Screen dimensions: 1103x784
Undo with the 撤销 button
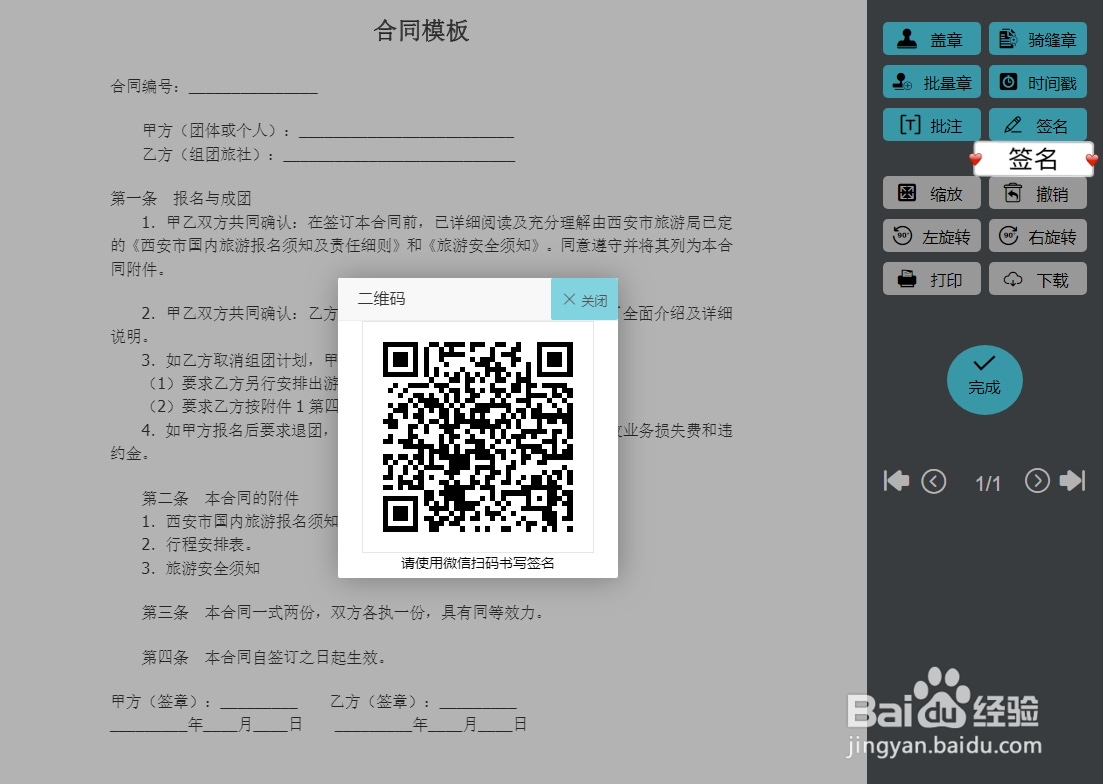click(x=1038, y=193)
